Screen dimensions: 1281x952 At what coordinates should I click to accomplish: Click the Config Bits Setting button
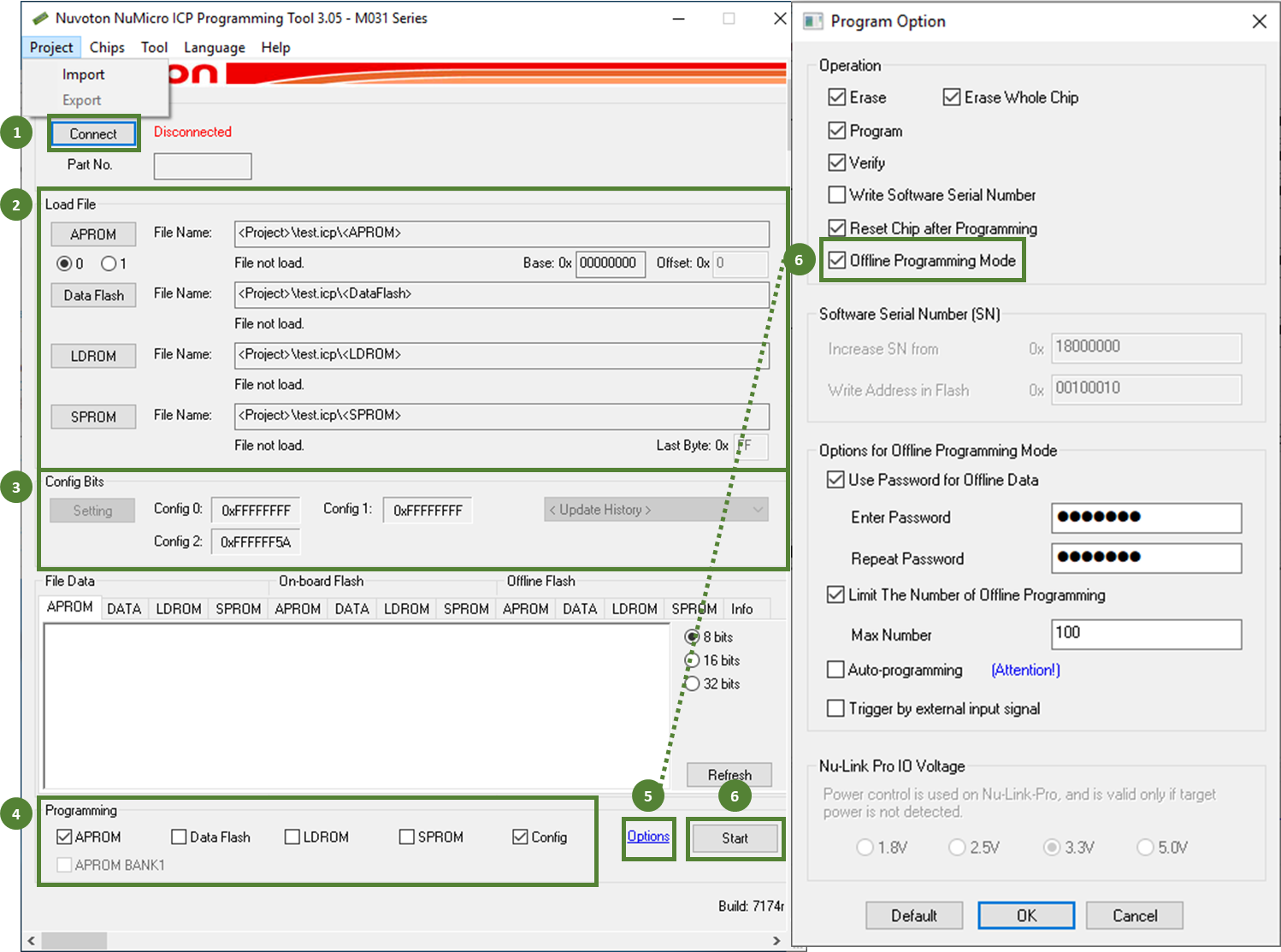92,511
